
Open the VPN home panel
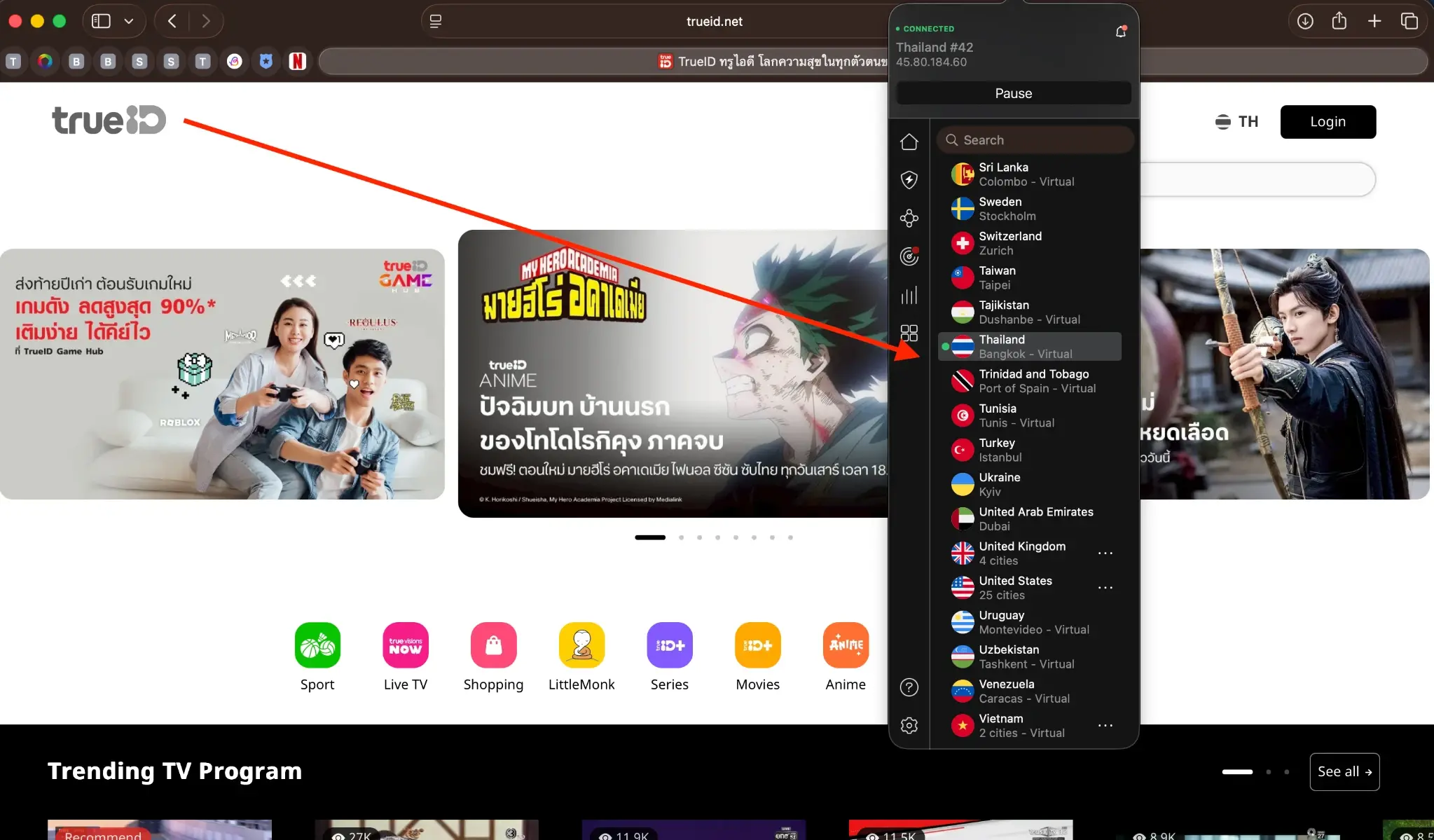pyautogui.click(x=909, y=142)
